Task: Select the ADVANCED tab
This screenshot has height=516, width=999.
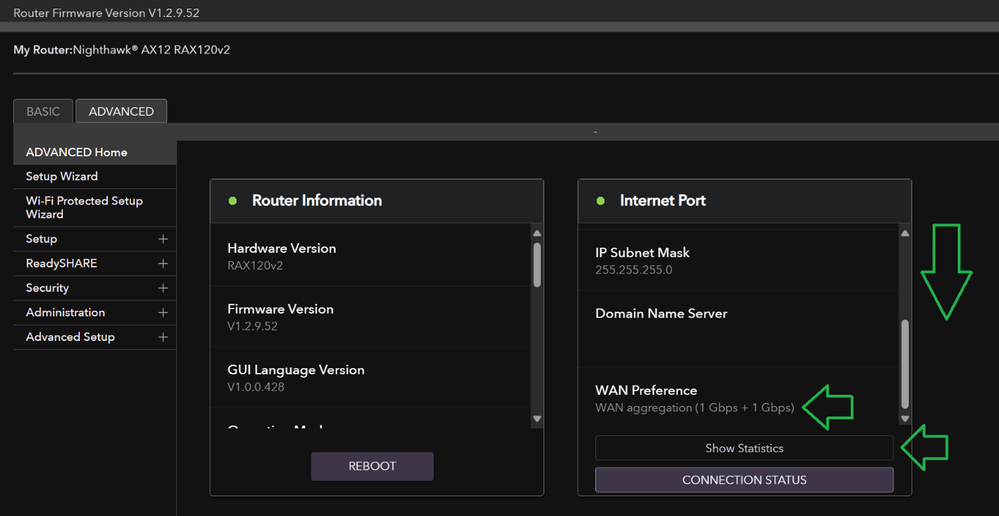Action: point(121,112)
